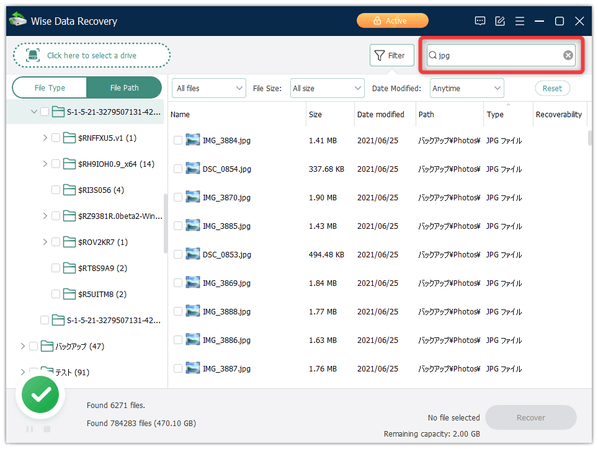Screen dimensions: 598x449
Task: Switch to the File Type tab
Action: (x=50, y=88)
